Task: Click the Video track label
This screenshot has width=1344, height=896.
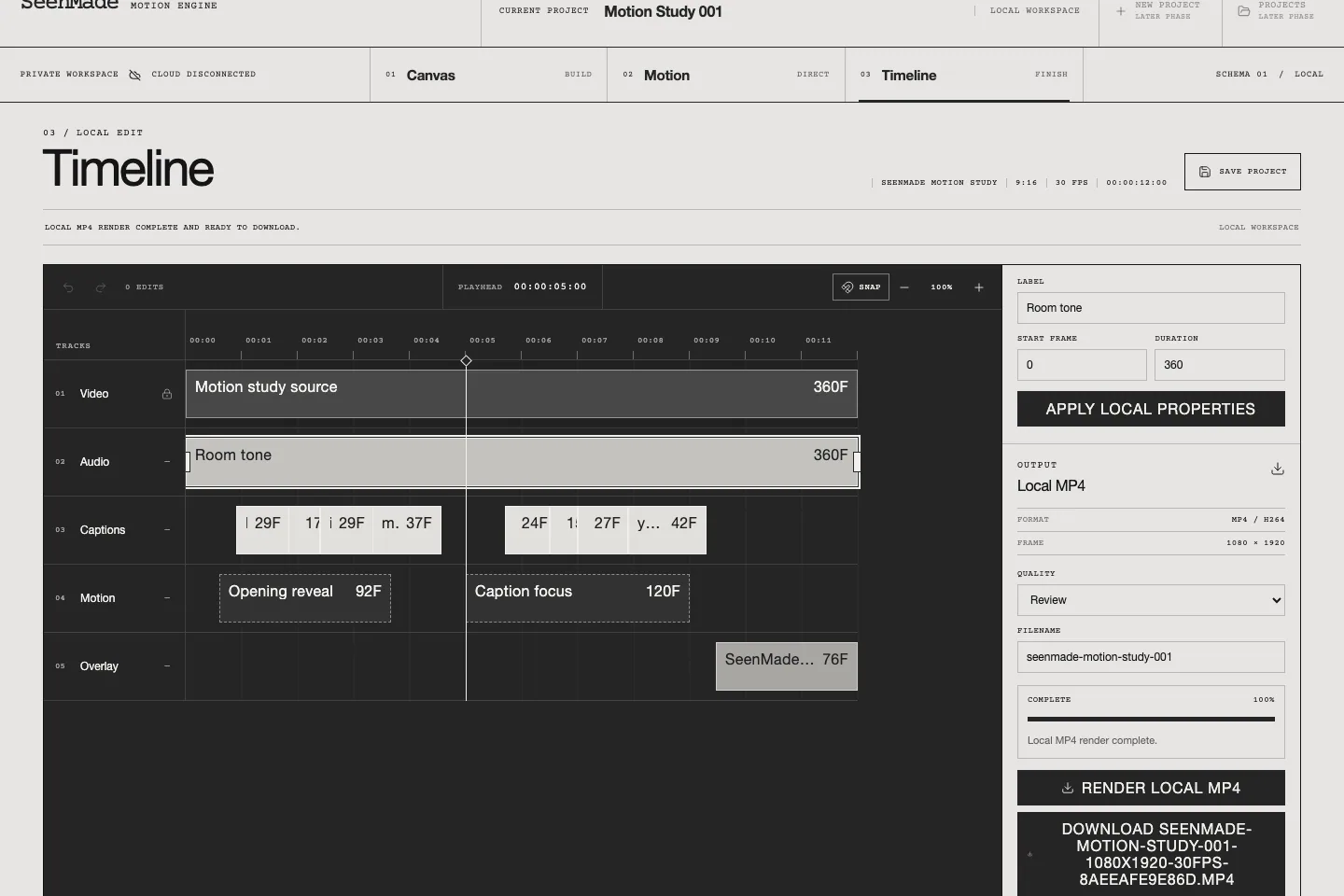Action: click(x=94, y=394)
